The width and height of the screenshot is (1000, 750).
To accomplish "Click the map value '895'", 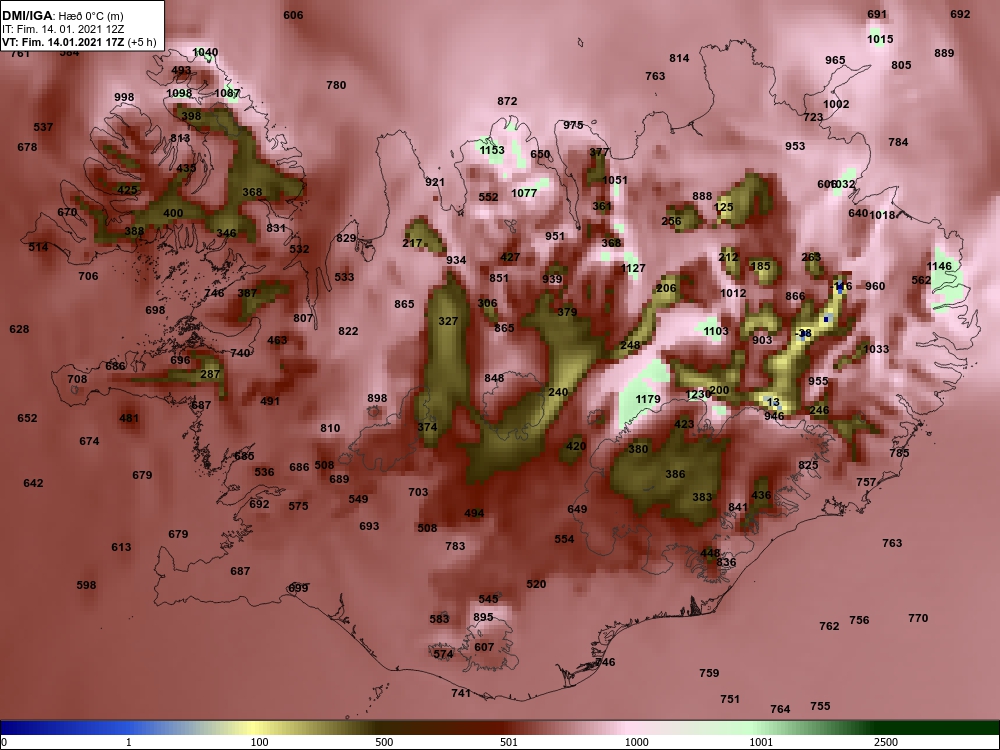I will pyautogui.click(x=483, y=617).
